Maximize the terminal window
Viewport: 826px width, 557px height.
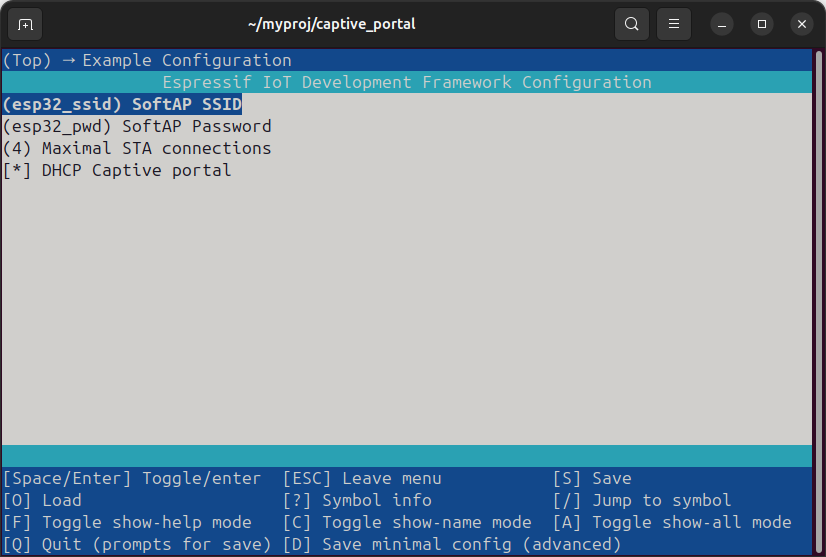click(x=762, y=24)
